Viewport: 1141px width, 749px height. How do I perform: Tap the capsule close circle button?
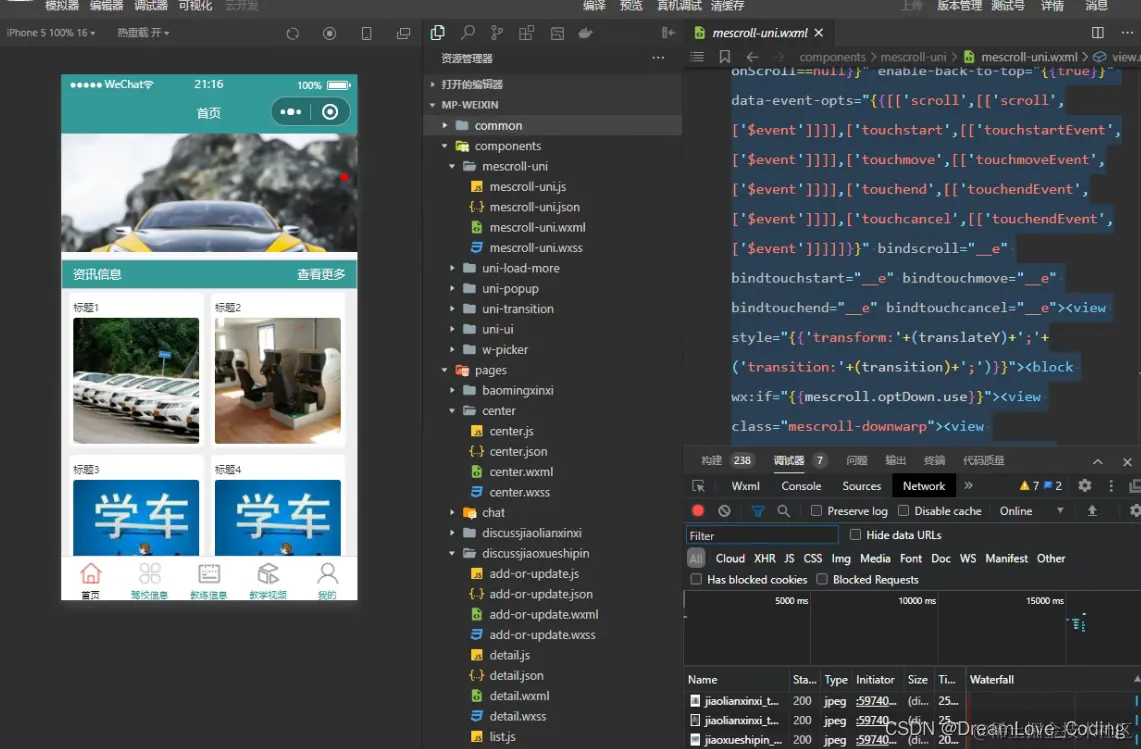point(330,112)
